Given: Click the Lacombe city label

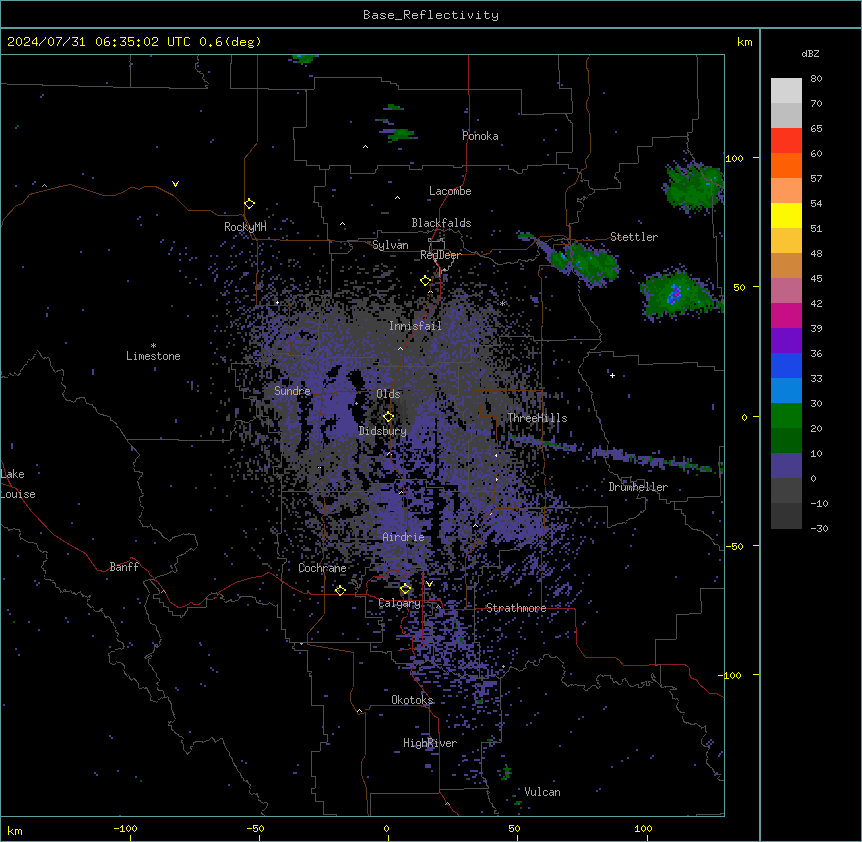Looking at the screenshot, I should click(450, 191).
